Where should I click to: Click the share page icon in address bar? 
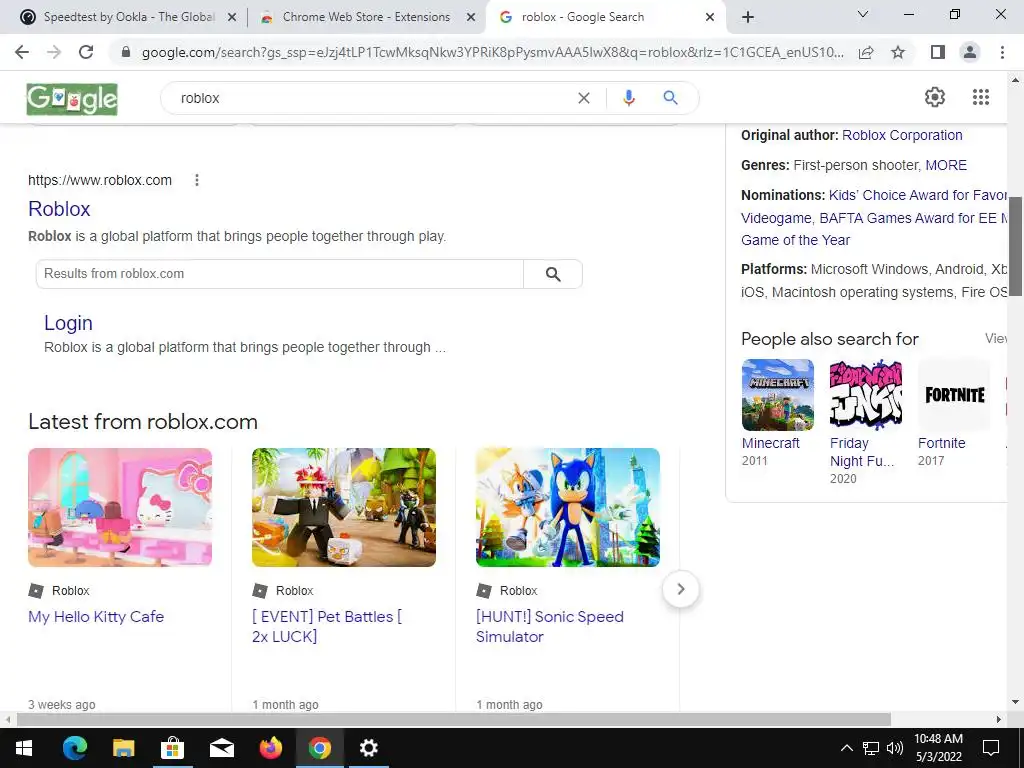[866, 52]
